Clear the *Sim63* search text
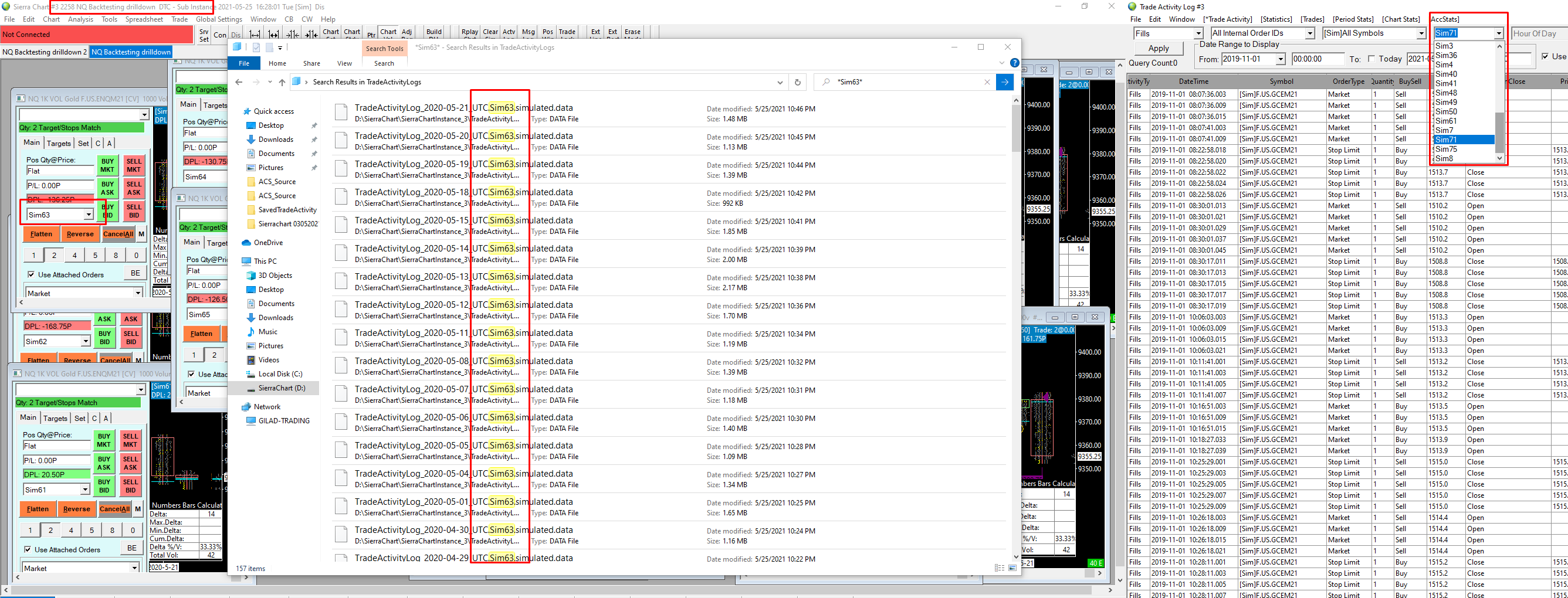This screenshot has width=1568, height=598. point(987,82)
